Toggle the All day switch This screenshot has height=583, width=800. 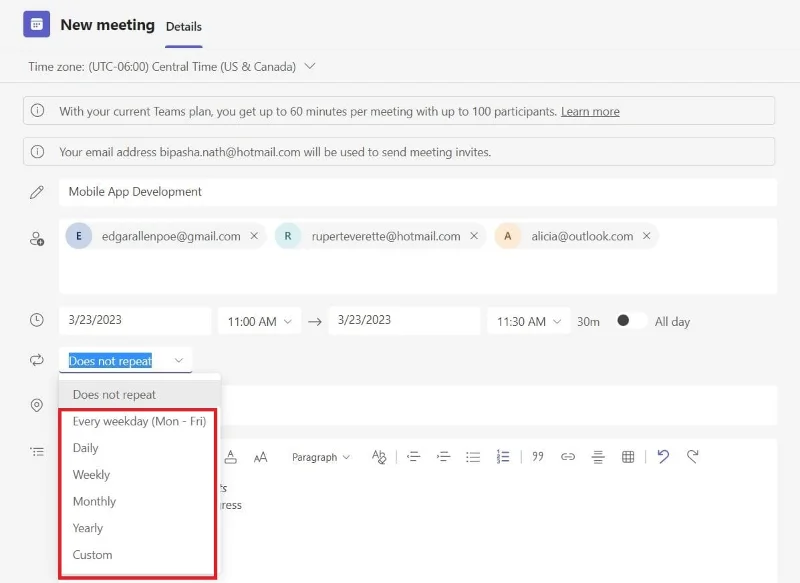coord(630,320)
